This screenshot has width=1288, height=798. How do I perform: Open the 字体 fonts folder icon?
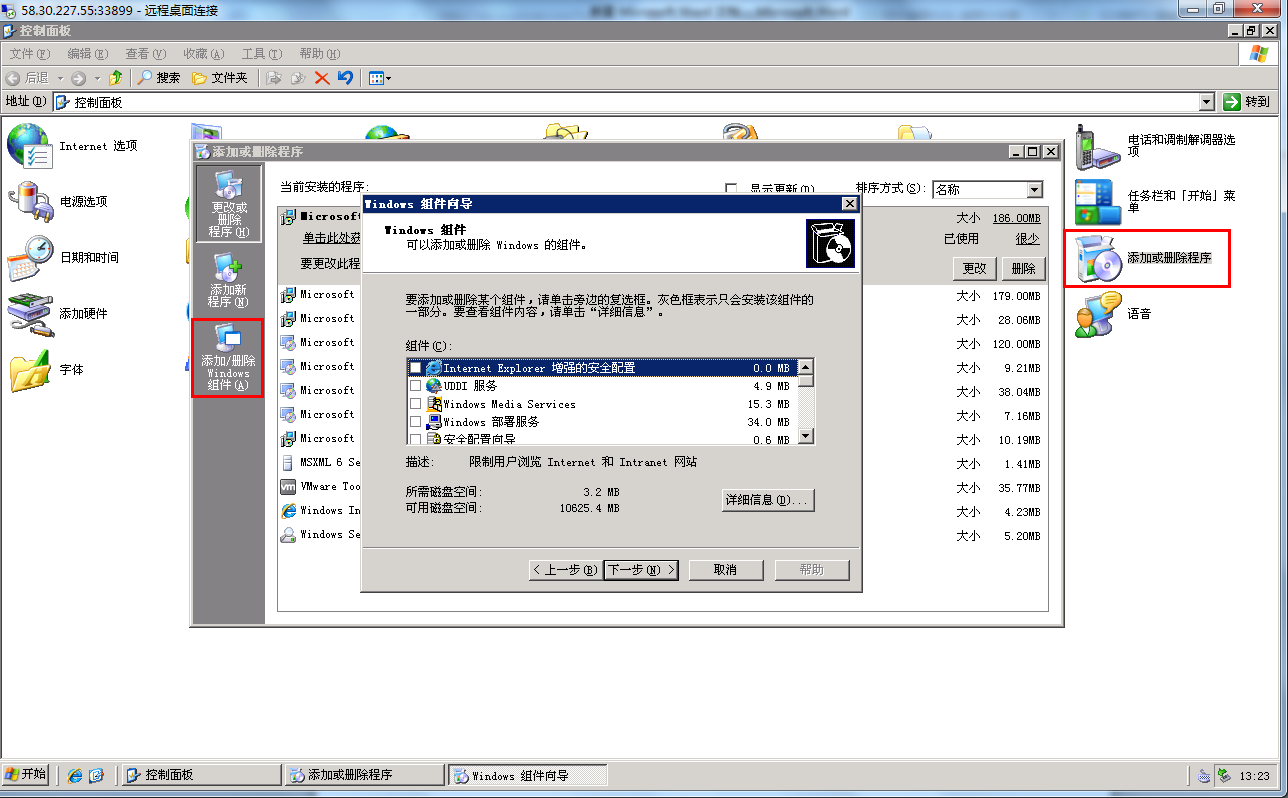tap(30, 370)
